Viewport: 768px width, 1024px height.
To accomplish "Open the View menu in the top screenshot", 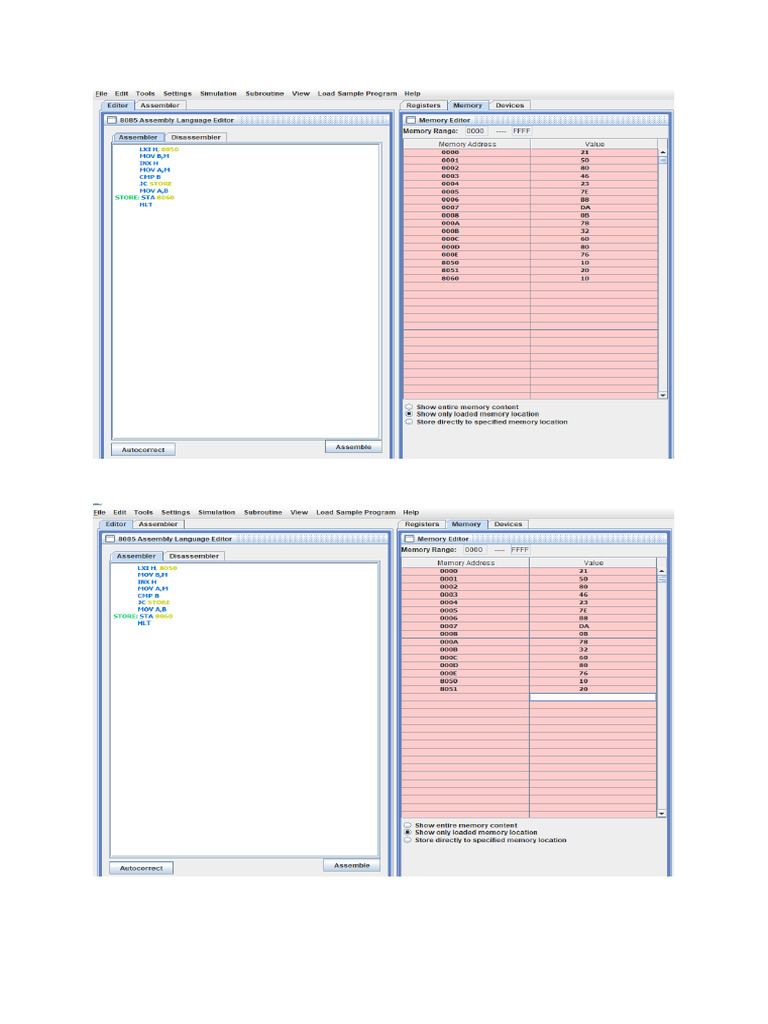I will coord(300,93).
